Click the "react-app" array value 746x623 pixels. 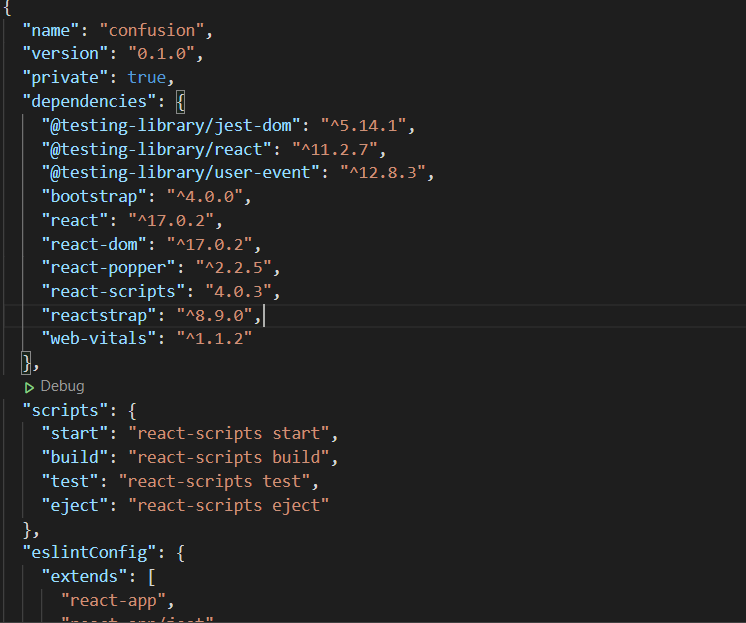point(114,600)
